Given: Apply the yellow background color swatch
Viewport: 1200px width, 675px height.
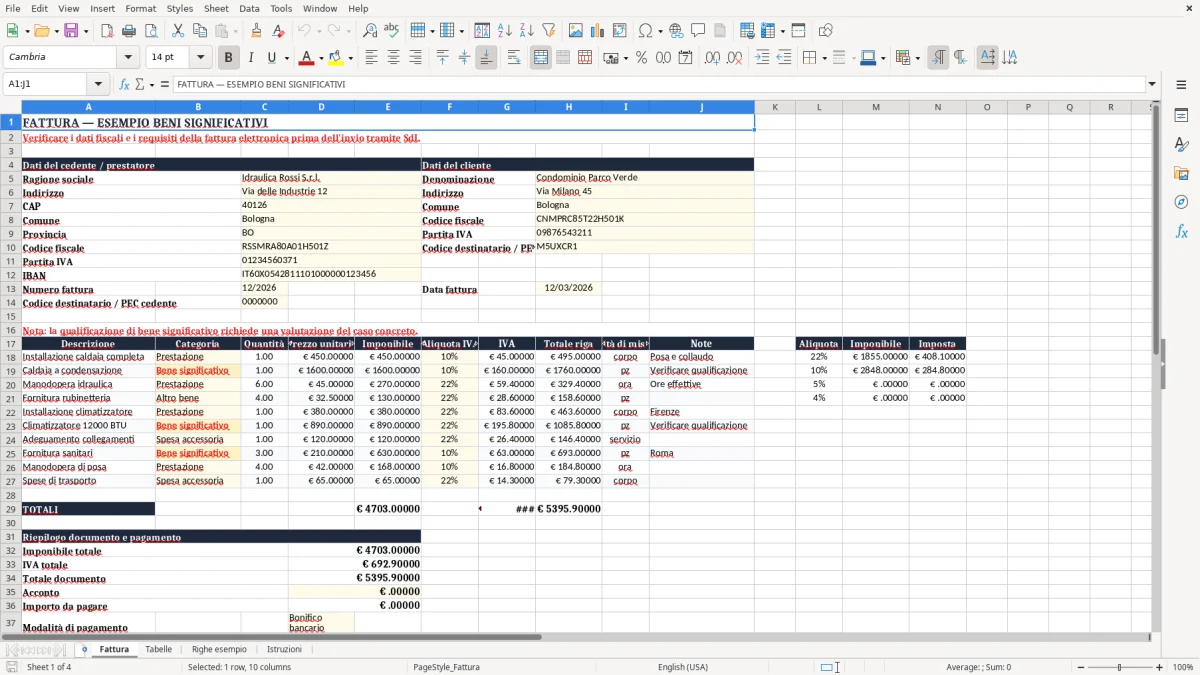Looking at the screenshot, I should point(335,58).
